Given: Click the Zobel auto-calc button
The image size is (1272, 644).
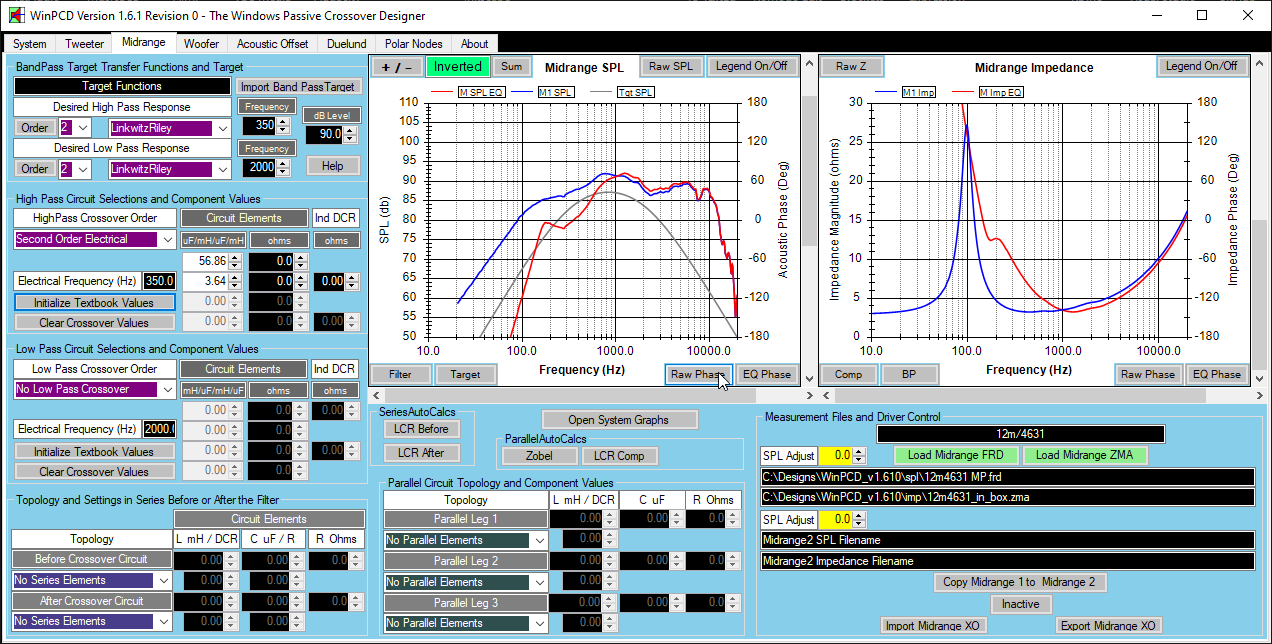Looking at the screenshot, I should click(x=539, y=456).
